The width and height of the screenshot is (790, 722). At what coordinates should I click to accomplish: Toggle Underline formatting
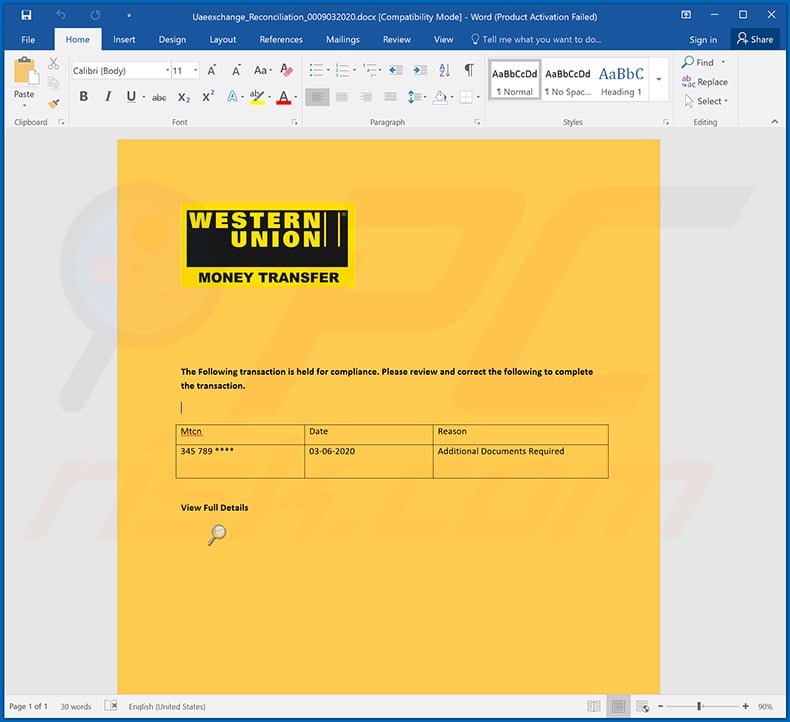click(x=131, y=96)
